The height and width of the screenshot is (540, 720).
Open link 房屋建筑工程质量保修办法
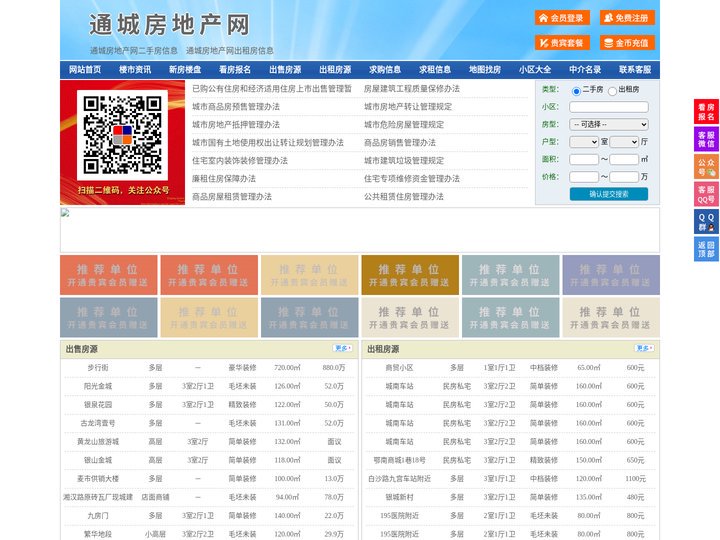(412, 89)
